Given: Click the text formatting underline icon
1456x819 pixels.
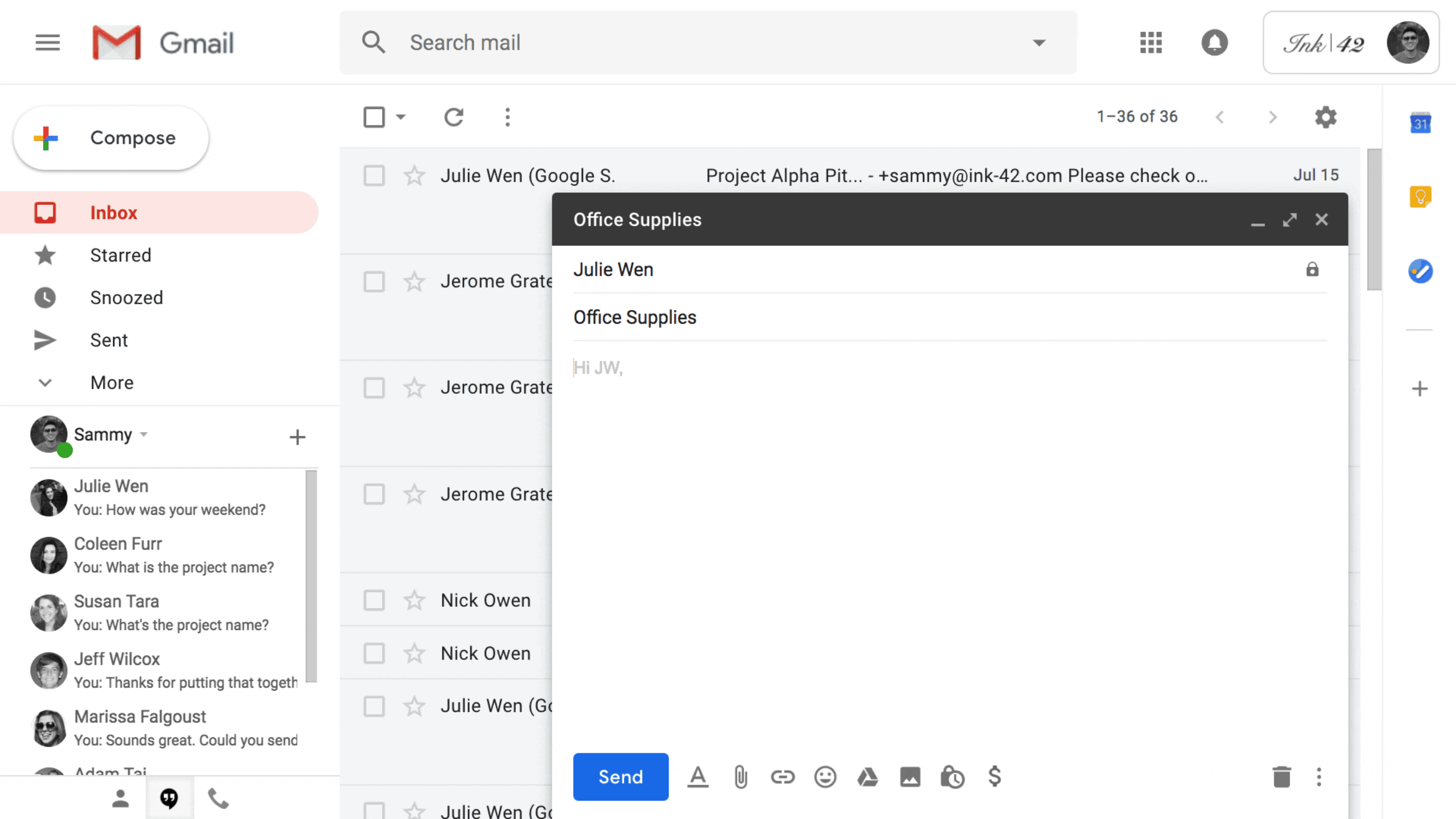Looking at the screenshot, I should click(697, 777).
